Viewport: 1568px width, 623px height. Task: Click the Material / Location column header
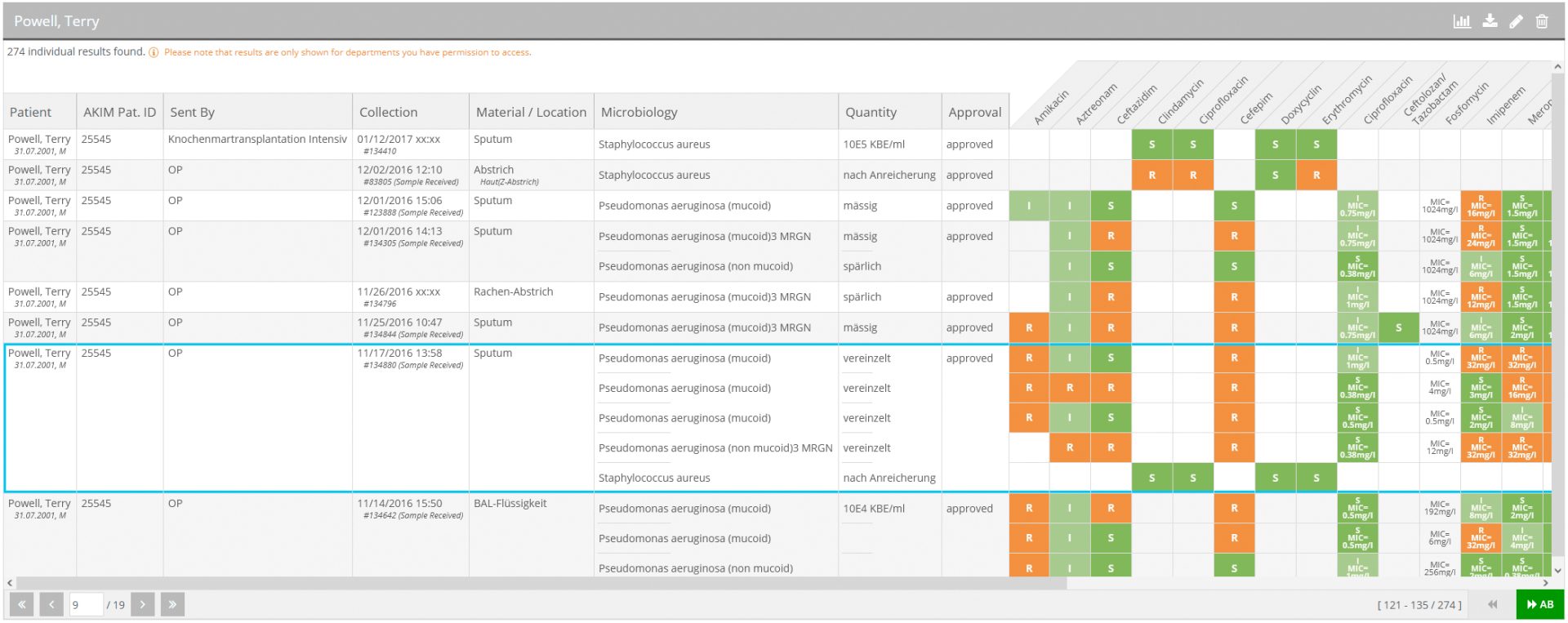coord(531,112)
